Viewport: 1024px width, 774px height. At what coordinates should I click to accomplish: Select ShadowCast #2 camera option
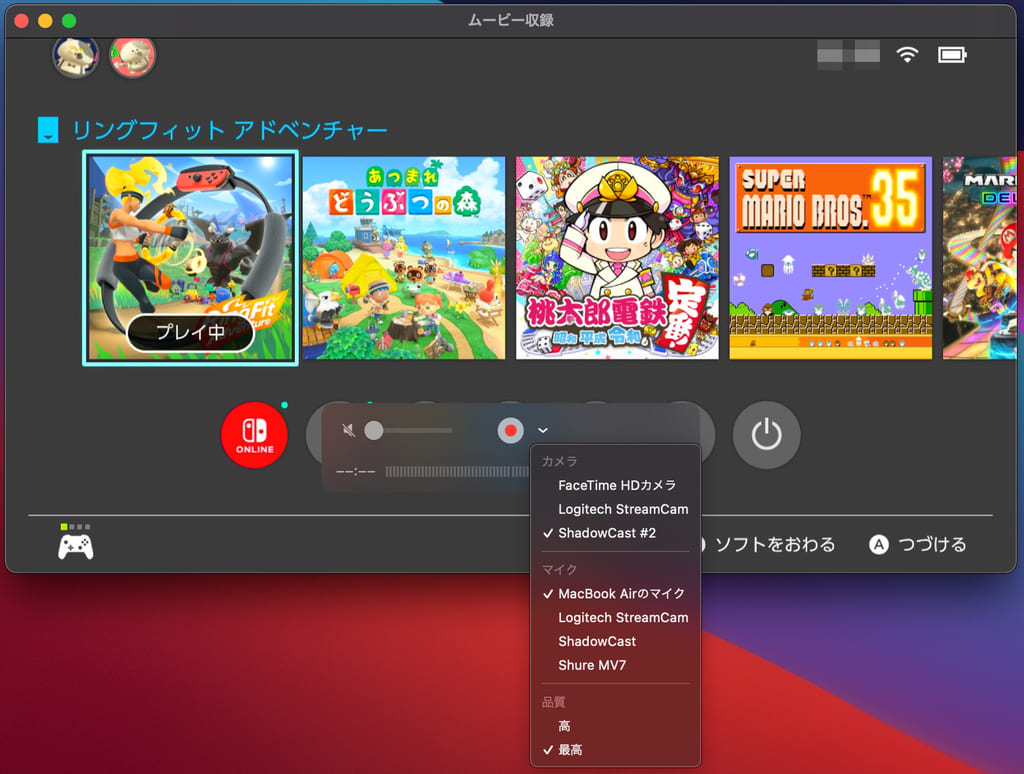click(615, 533)
